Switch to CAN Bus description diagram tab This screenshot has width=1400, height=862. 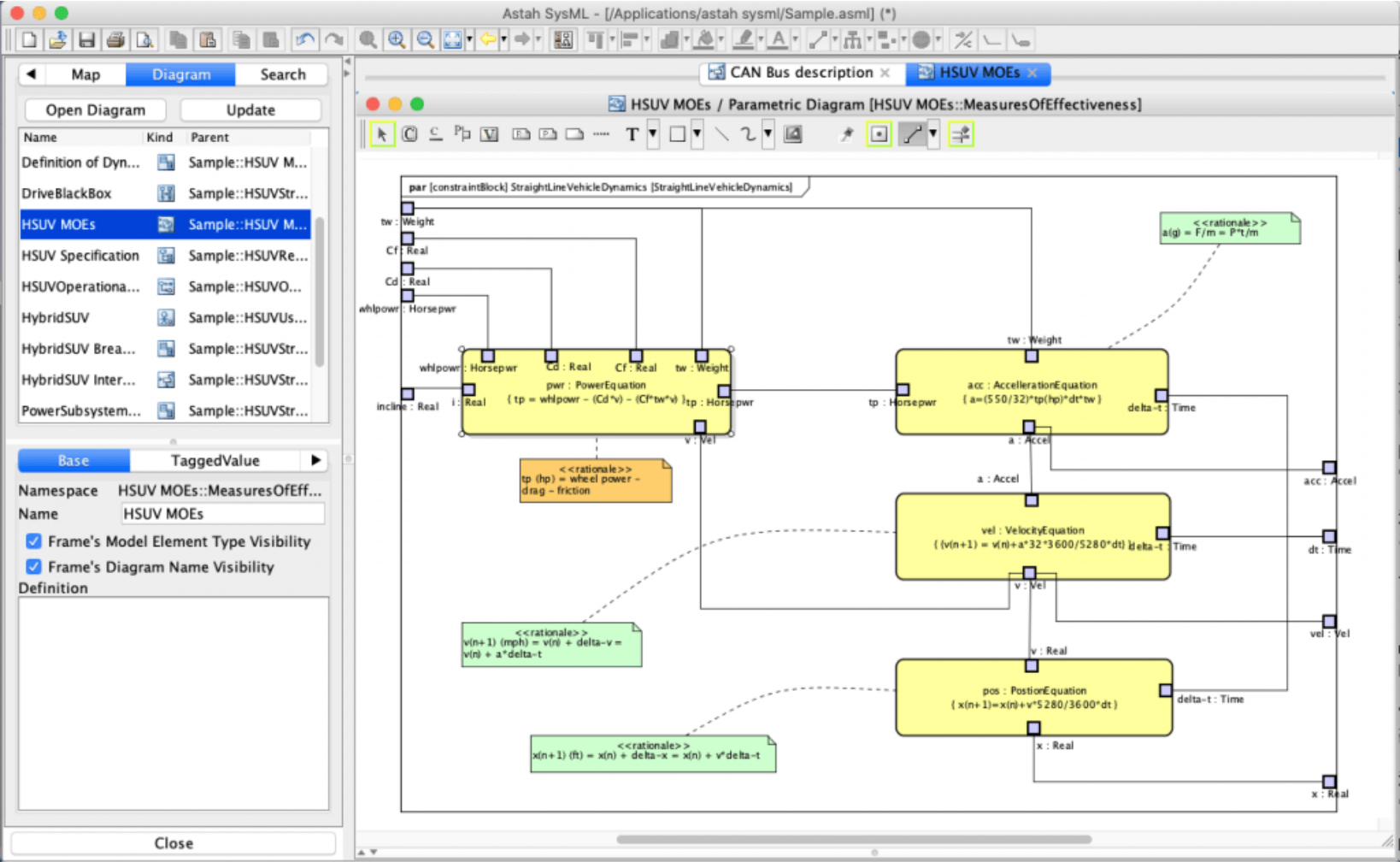pyautogui.click(x=800, y=73)
